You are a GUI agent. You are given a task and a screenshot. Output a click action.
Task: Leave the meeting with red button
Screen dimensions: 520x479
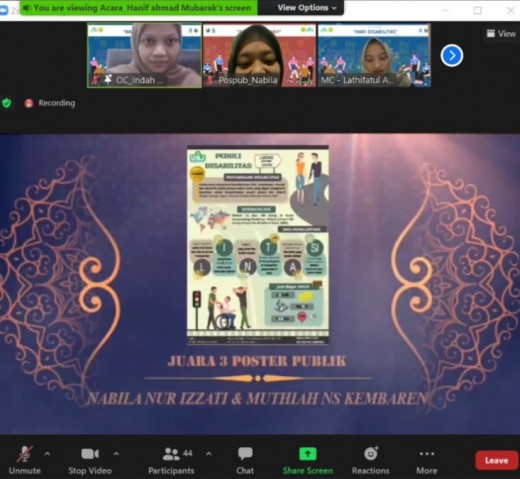[x=496, y=460]
